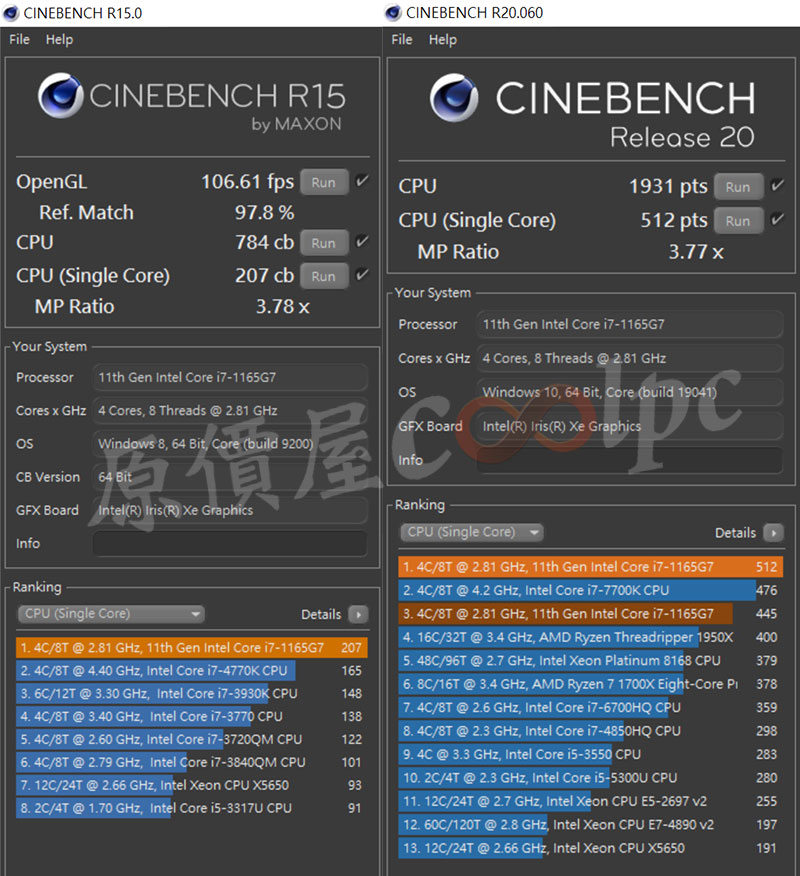Click the Cinebench R15 logo sphere
This screenshot has width=800, height=876.
point(60,95)
